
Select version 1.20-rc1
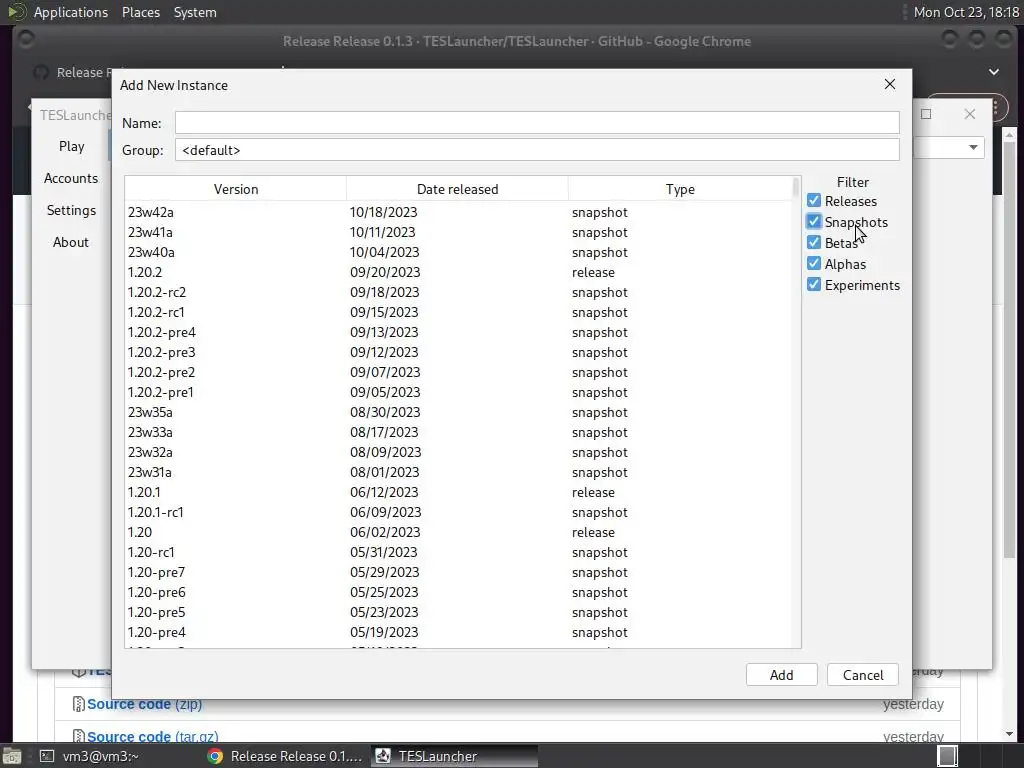click(458, 552)
